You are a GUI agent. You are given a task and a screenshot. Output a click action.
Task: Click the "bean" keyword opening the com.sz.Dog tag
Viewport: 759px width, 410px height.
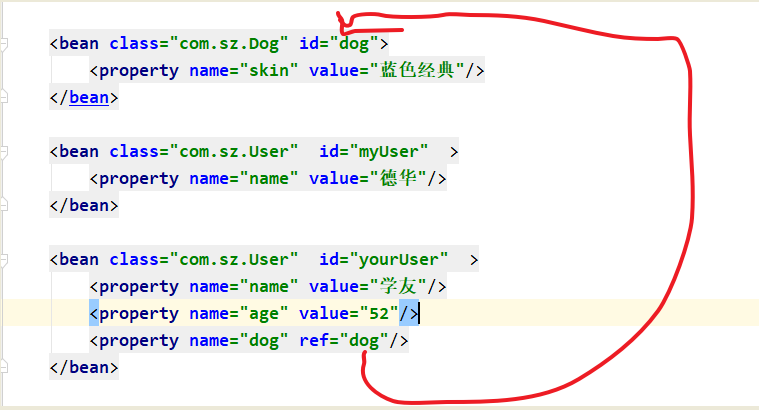click(x=79, y=44)
